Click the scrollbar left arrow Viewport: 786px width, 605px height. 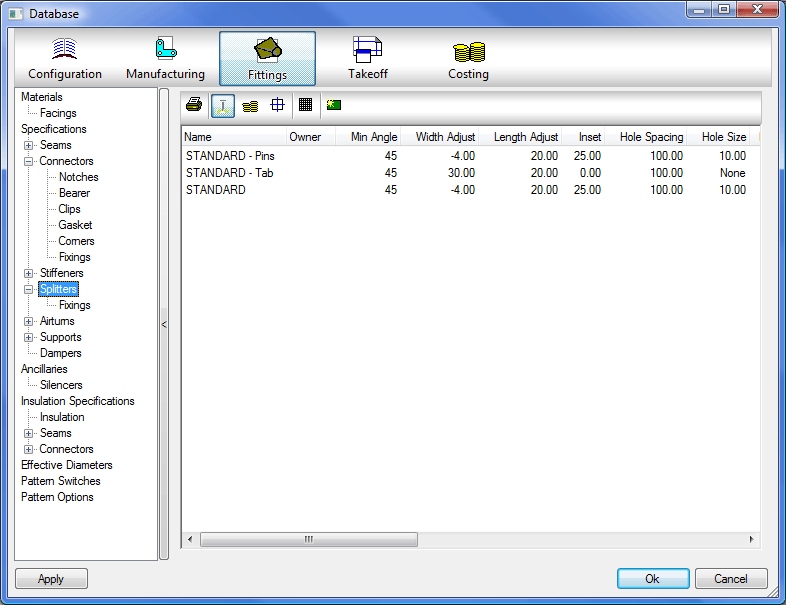tap(190, 539)
